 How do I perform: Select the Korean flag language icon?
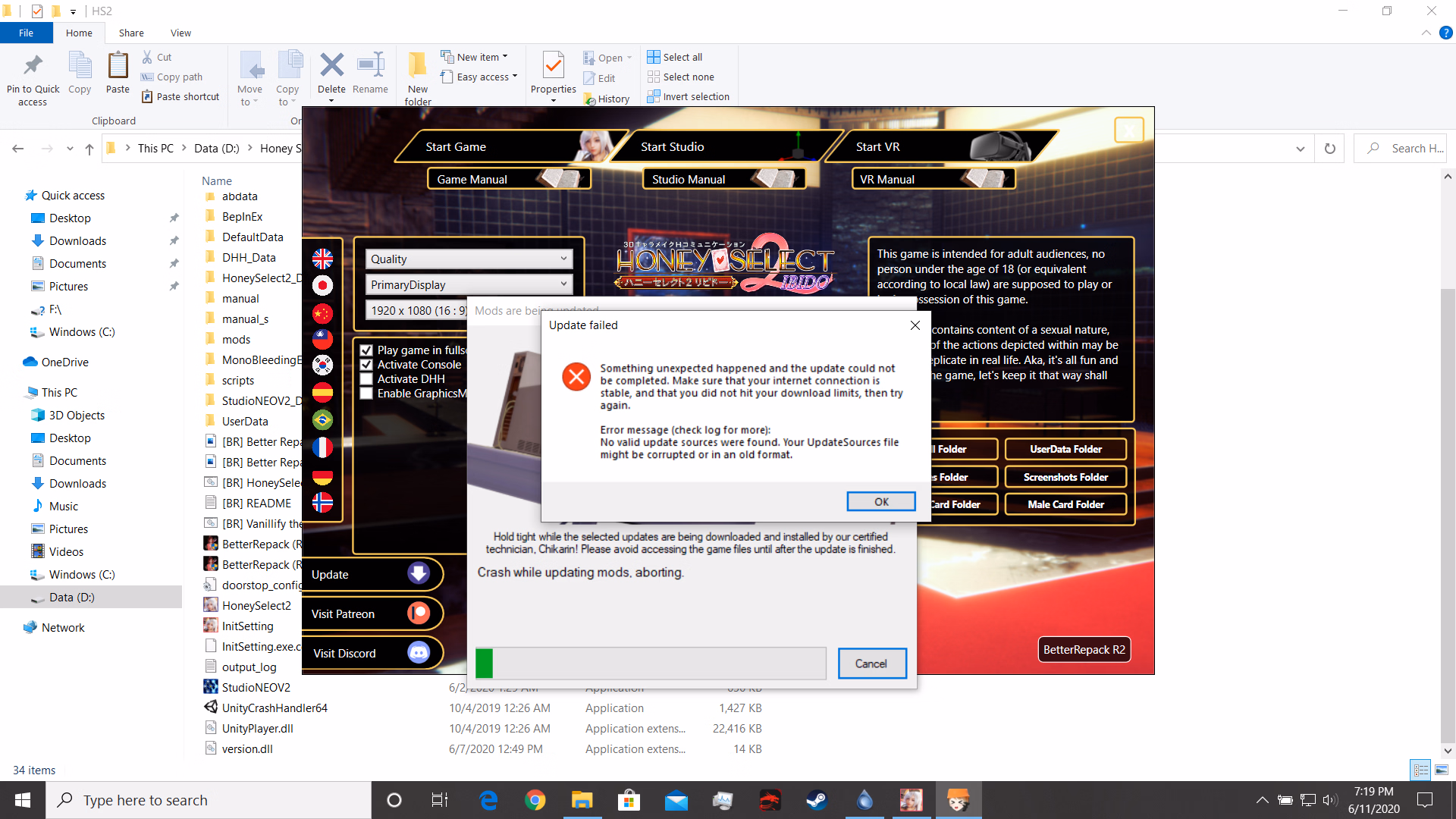[322, 366]
